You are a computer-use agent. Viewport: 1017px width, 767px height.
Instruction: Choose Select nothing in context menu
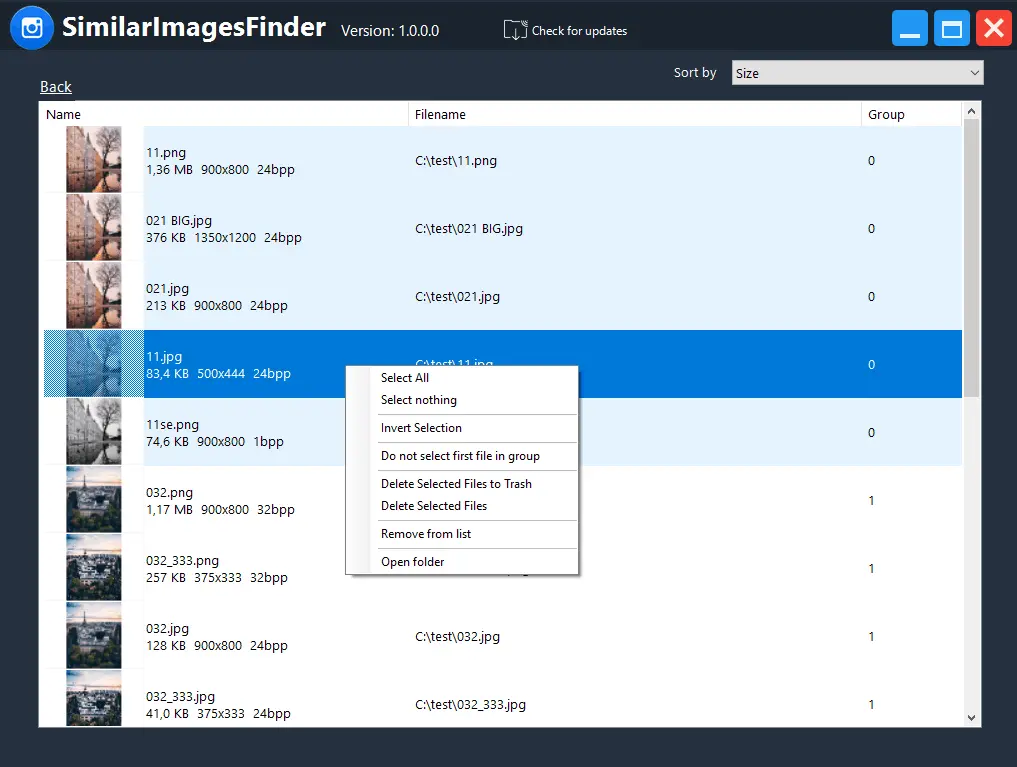click(x=419, y=400)
